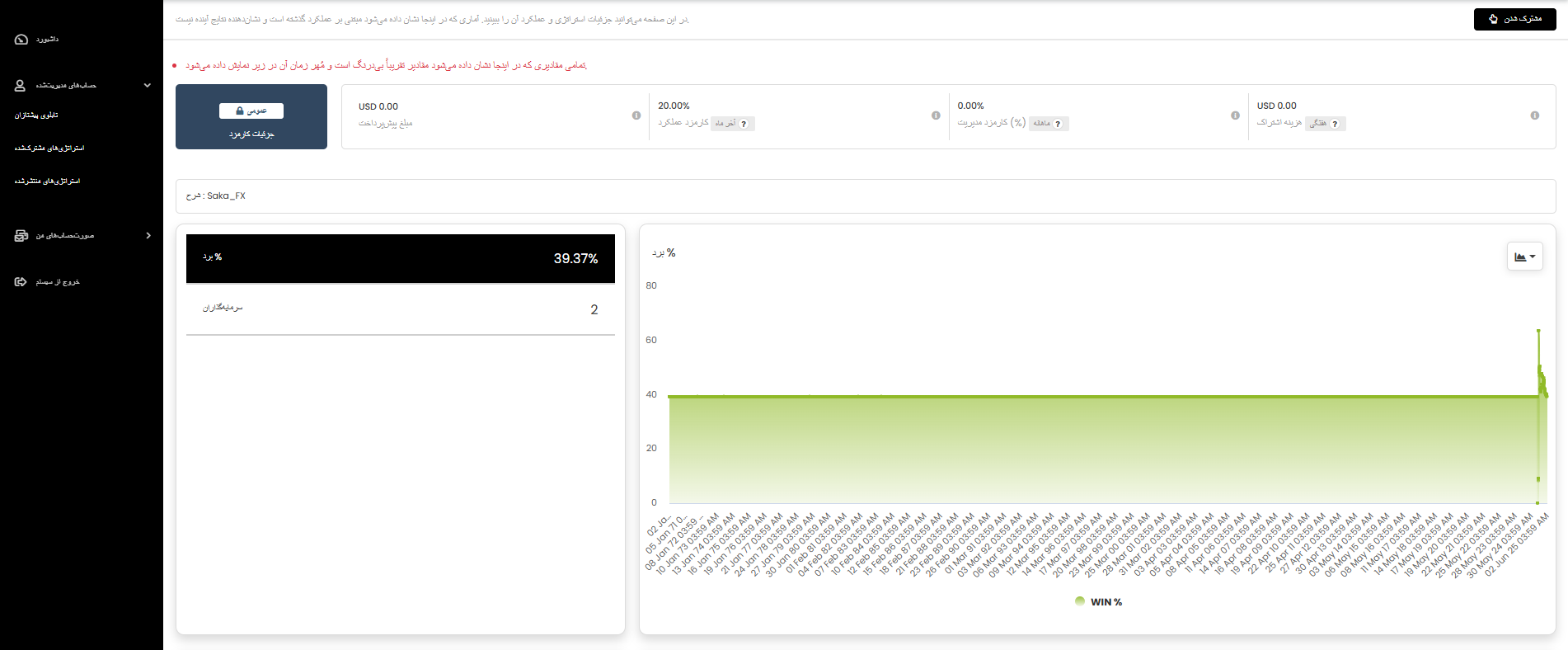Screen dimensions: 1568x650
Task: Collapse the حساب‌های مدیریت‌شده chevron
Action: click(148, 85)
